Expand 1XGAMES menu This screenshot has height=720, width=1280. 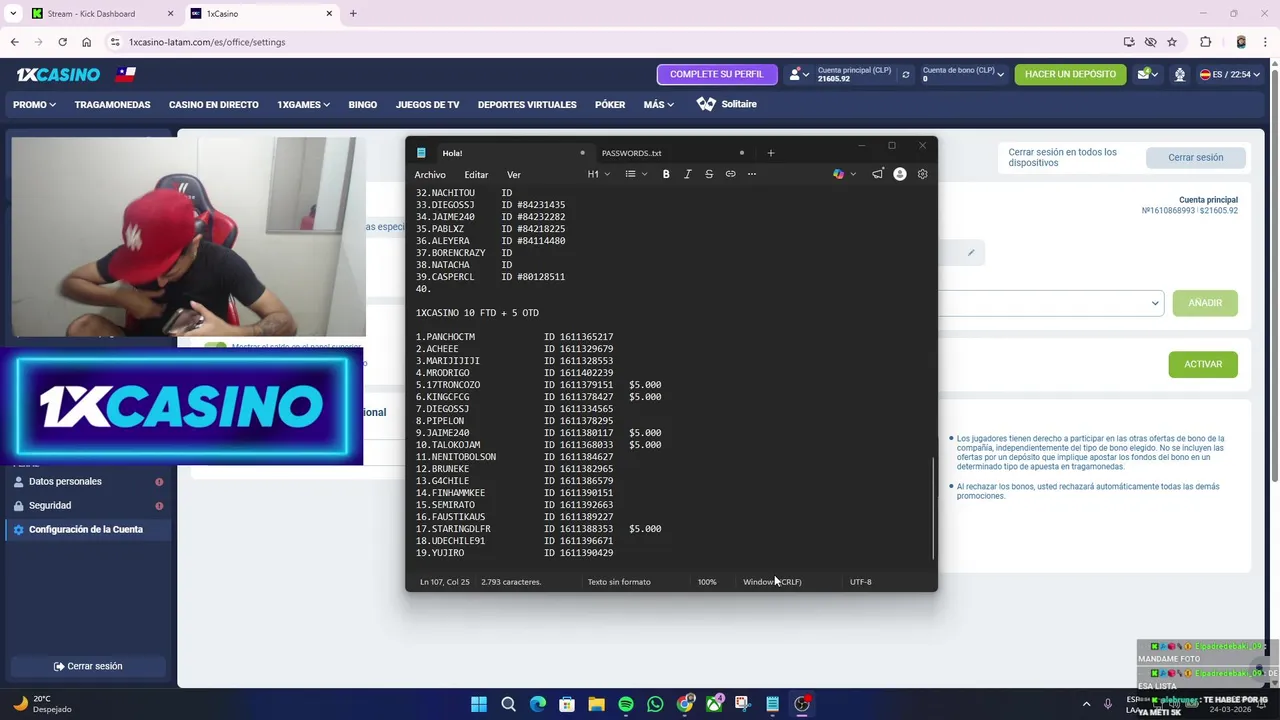303,104
